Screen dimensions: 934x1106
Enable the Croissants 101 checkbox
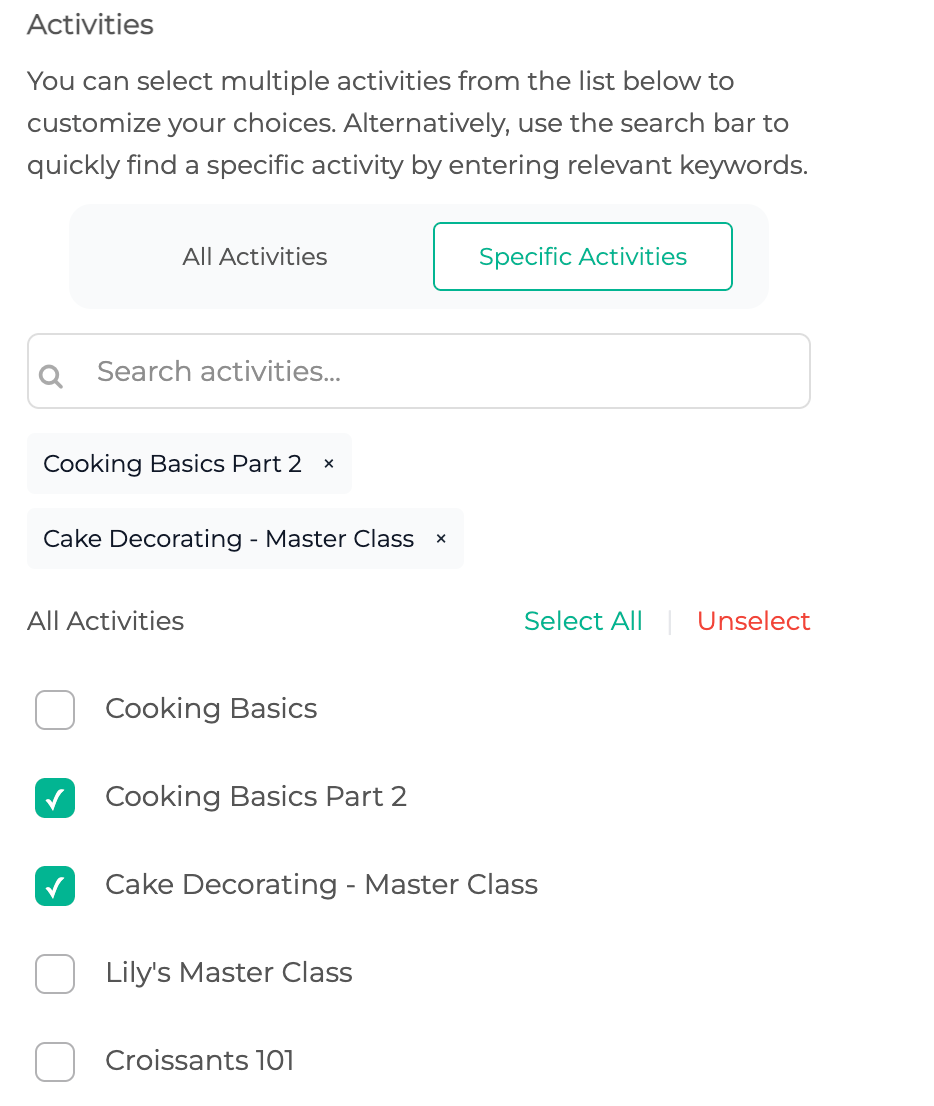tap(55, 1062)
